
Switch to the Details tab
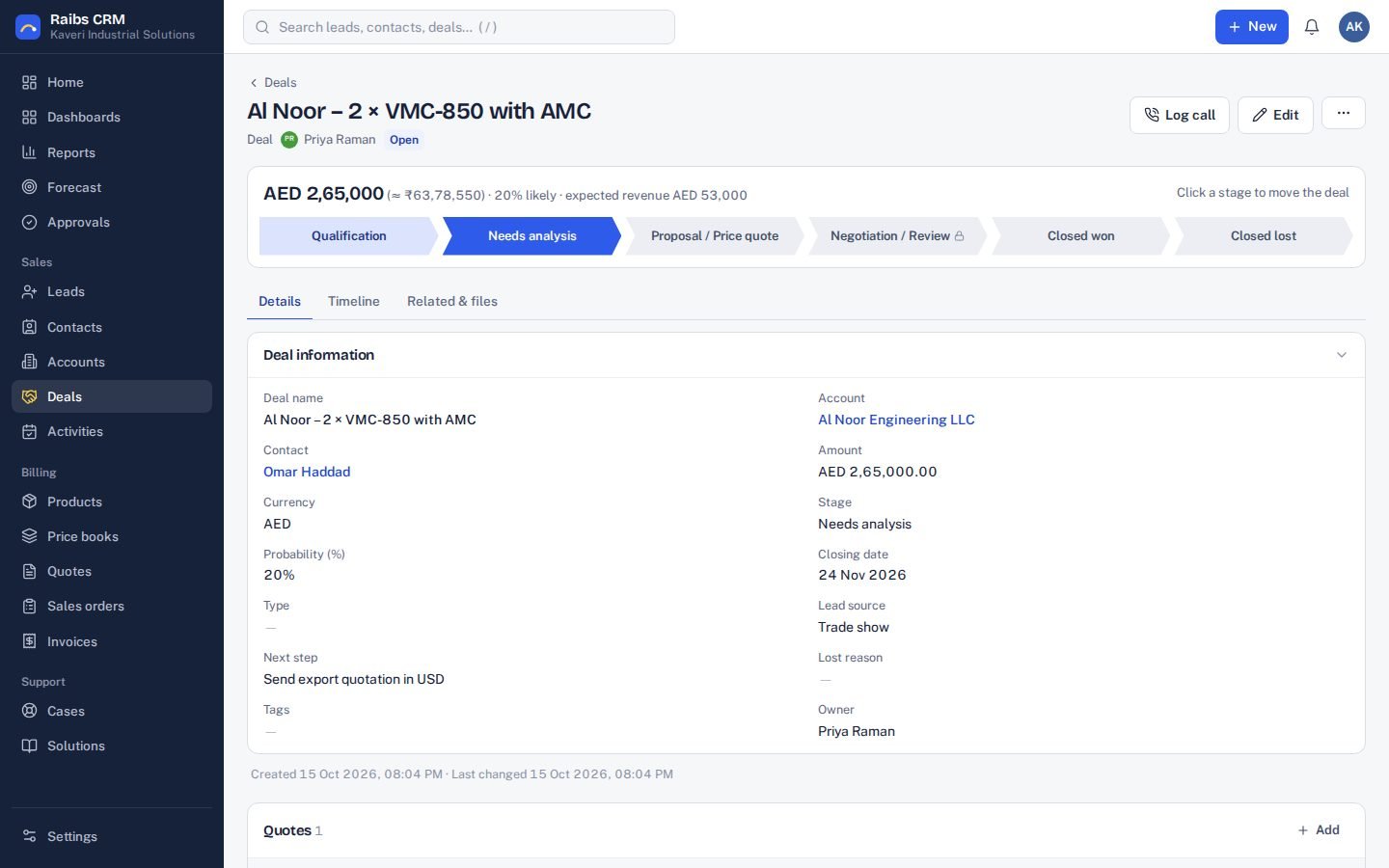pyautogui.click(x=280, y=301)
